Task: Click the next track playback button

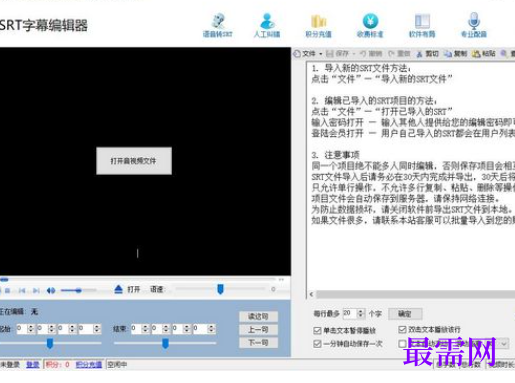Action: click(36, 290)
